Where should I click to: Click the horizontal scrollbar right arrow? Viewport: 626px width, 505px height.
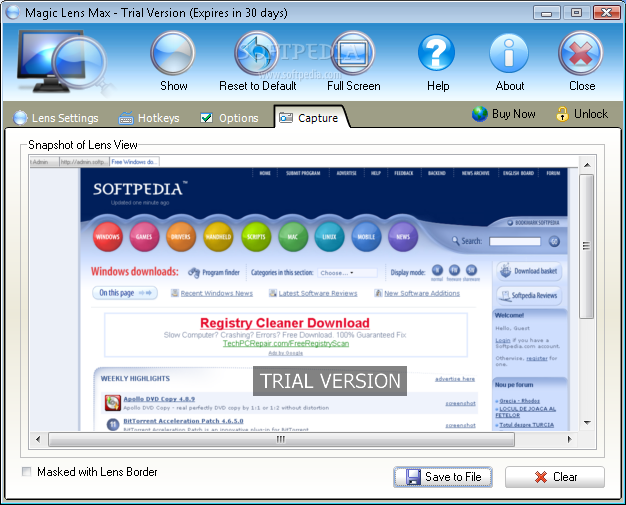[569, 439]
